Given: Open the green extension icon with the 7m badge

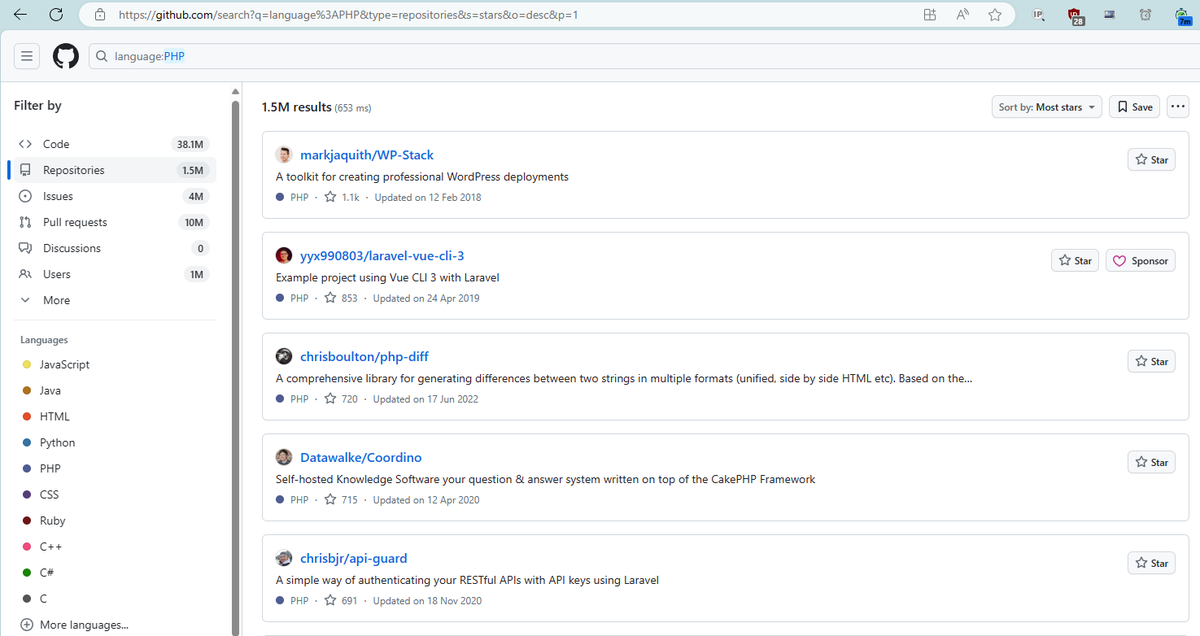Looking at the screenshot, I should click(x=1181, y=16).
